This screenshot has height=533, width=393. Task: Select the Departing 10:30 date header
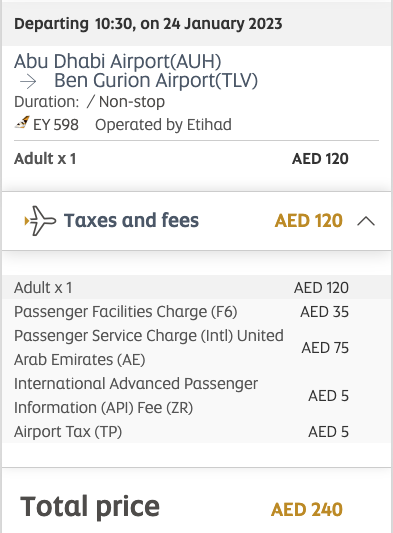148,24
